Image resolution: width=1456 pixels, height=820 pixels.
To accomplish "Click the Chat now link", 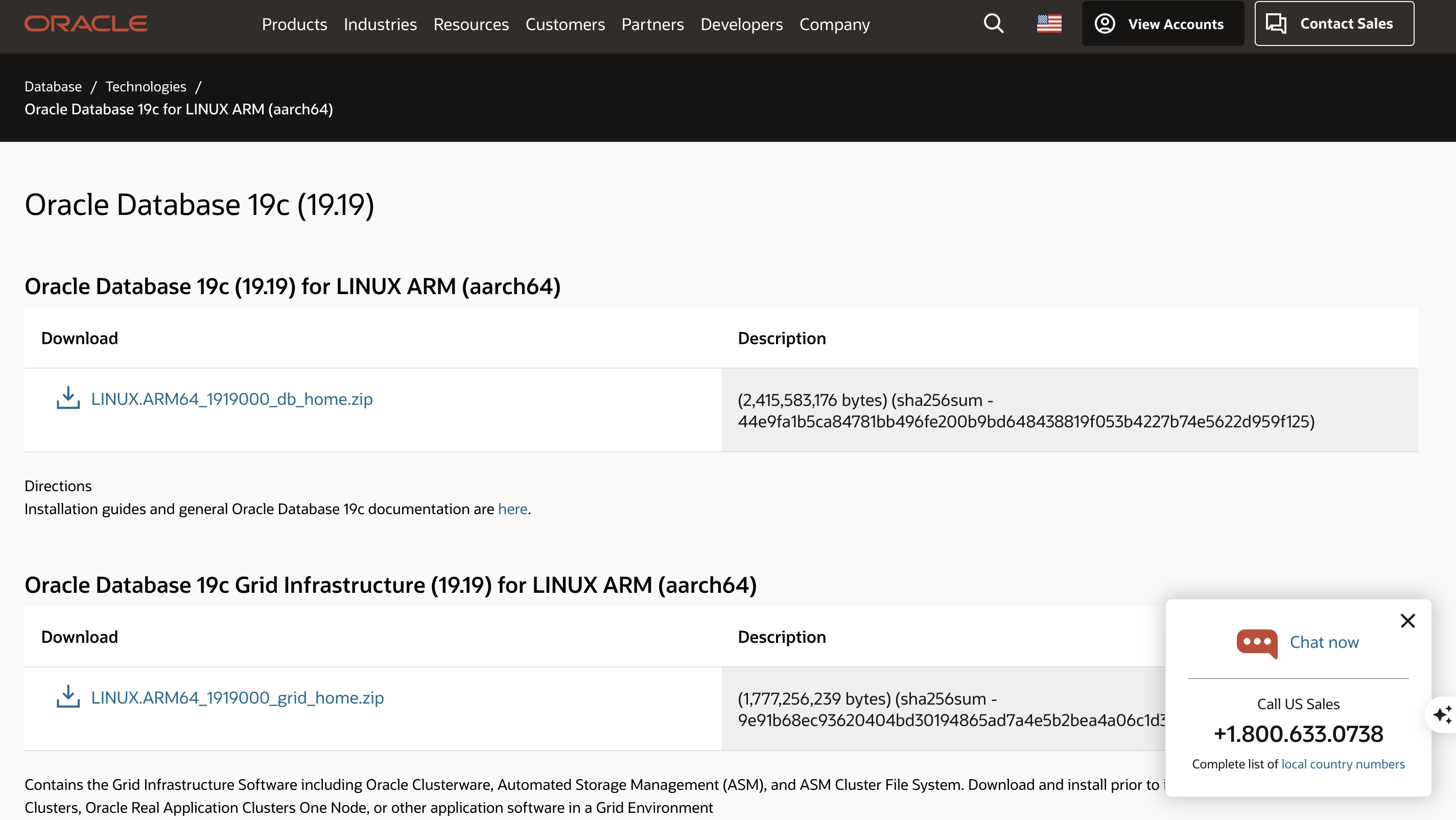I will pyautogui.click(x=1324, y=642).
